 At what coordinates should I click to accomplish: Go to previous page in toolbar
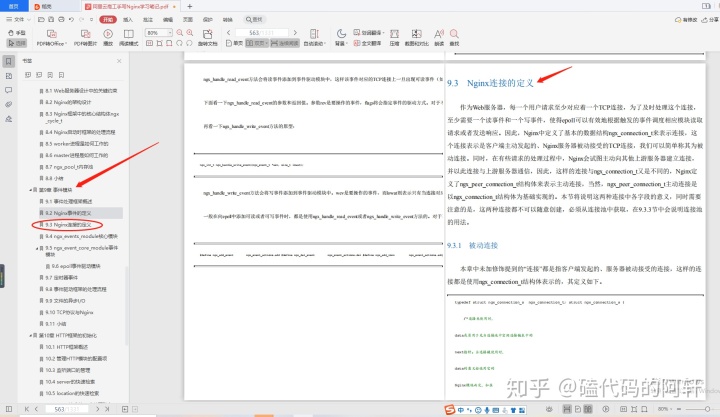pos(228,33)
